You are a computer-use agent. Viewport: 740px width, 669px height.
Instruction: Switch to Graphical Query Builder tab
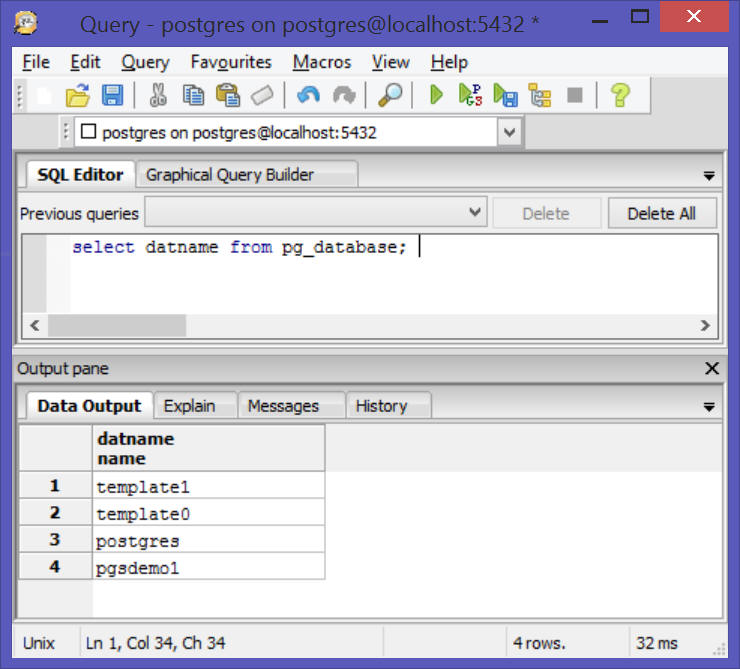click(230, 175)
